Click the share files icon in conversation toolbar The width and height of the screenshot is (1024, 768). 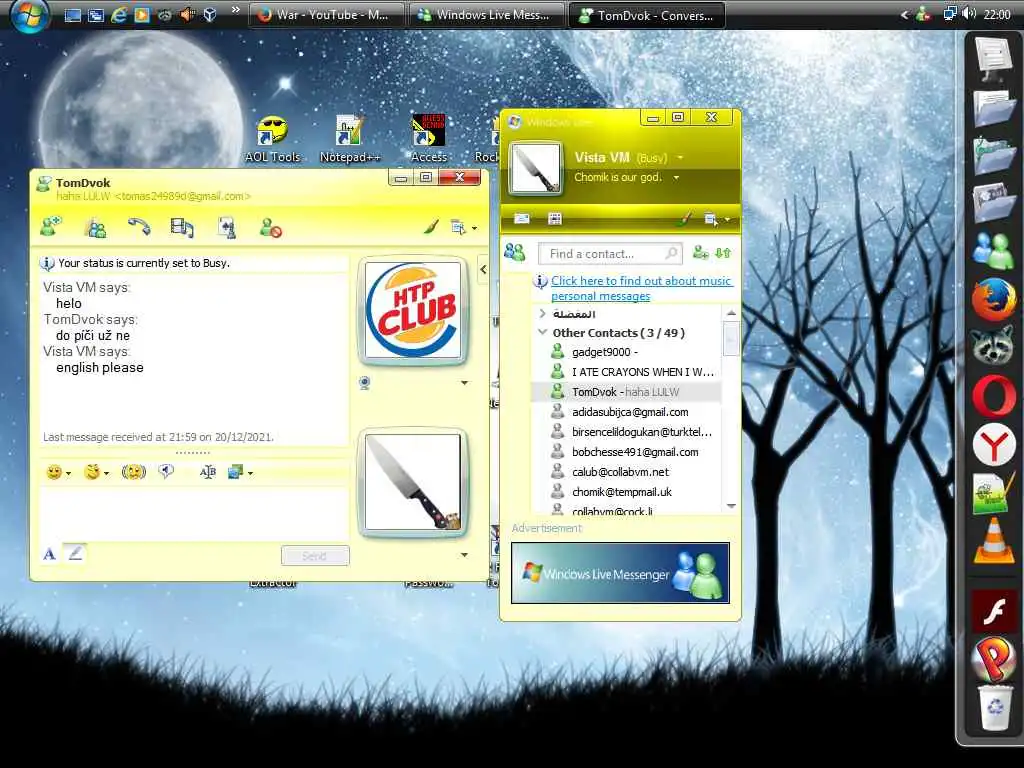click(x=226, y=227)
